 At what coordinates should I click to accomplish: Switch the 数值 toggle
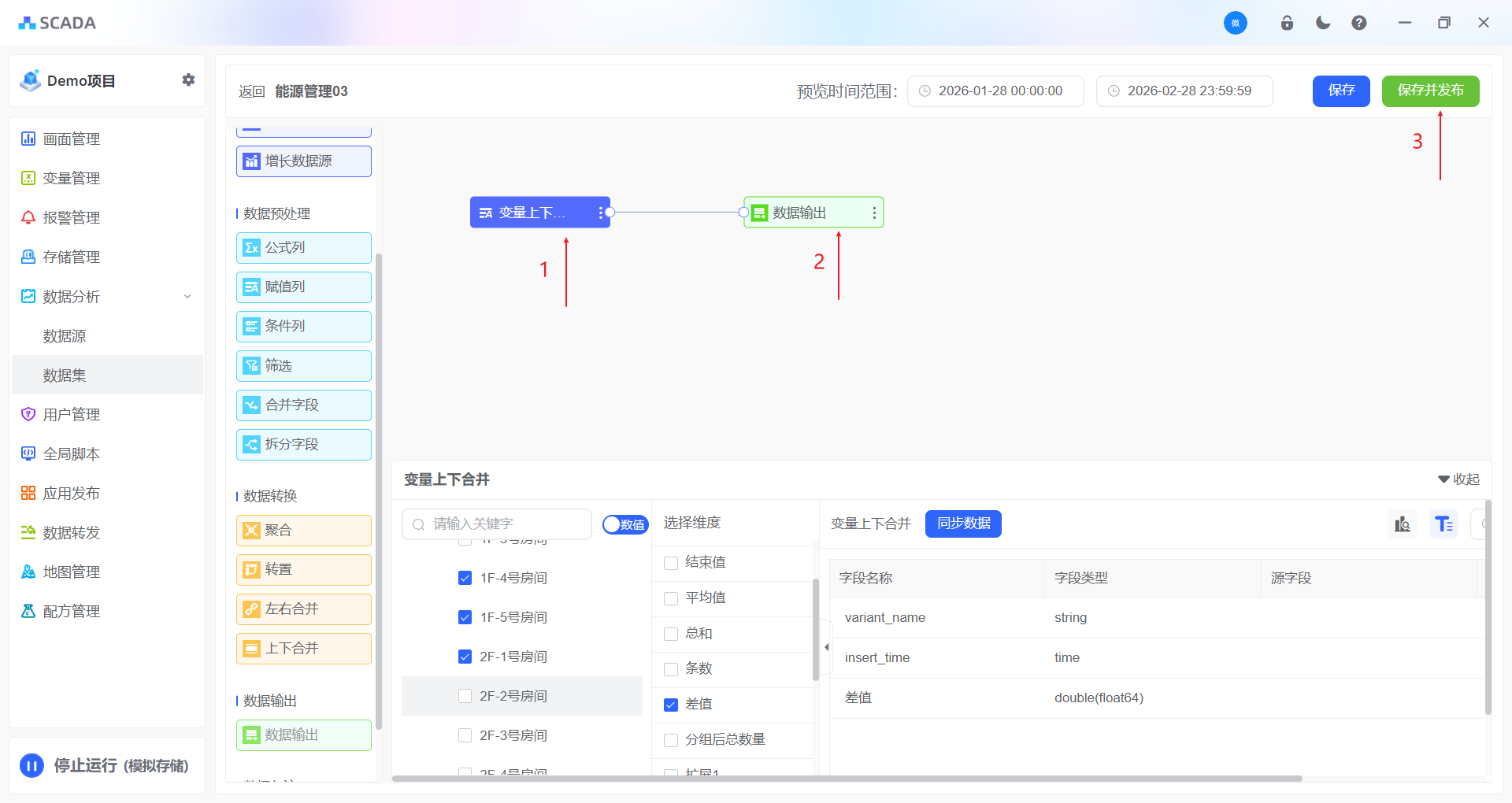click(625, 524)
